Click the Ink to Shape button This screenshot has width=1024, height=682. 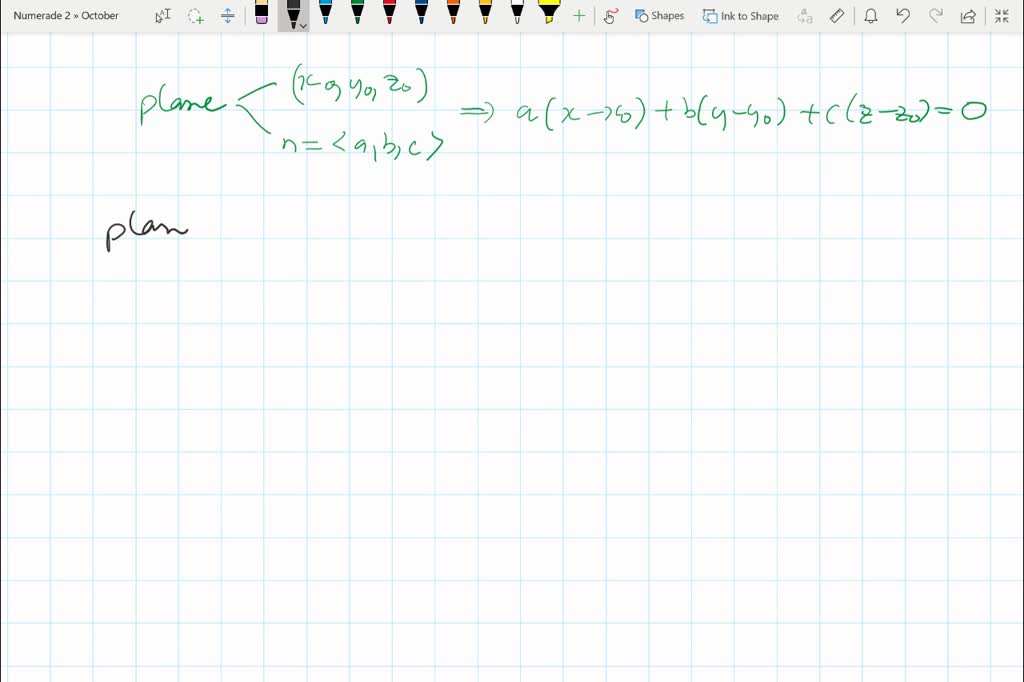point(740,16)
